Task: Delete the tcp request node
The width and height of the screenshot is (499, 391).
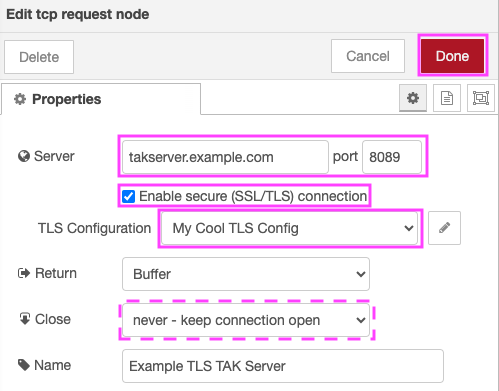Action: [x=39, y=57]
